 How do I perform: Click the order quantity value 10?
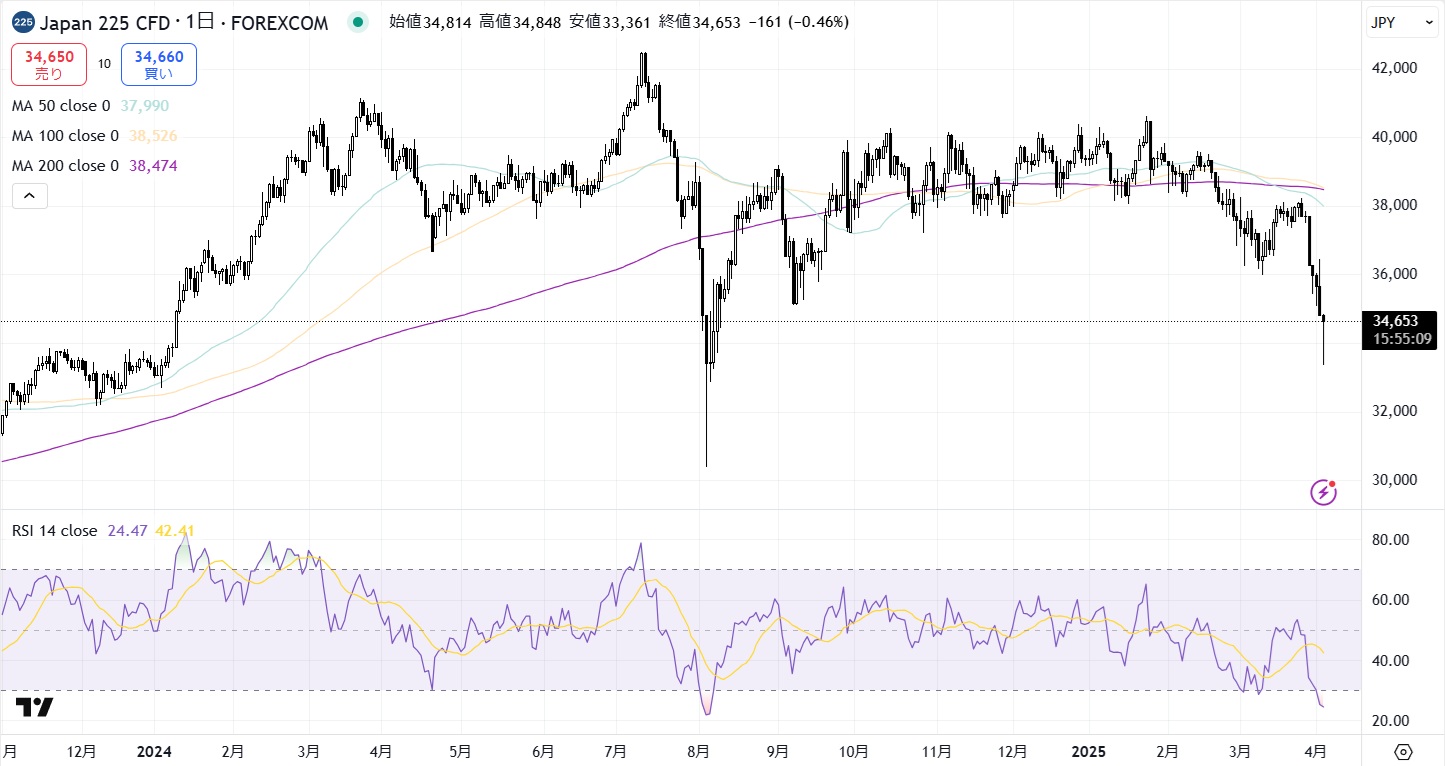click(x=104, y=64)
